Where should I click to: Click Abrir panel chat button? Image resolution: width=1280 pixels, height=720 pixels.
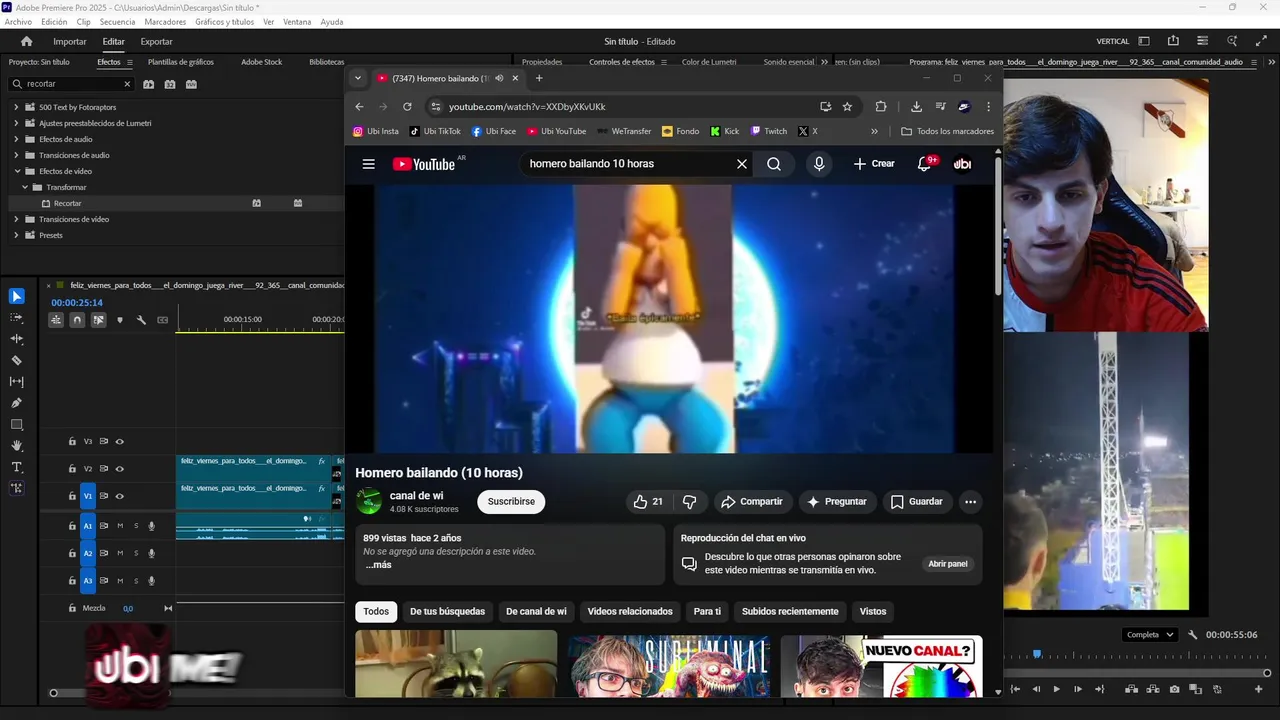coord(948,564)
